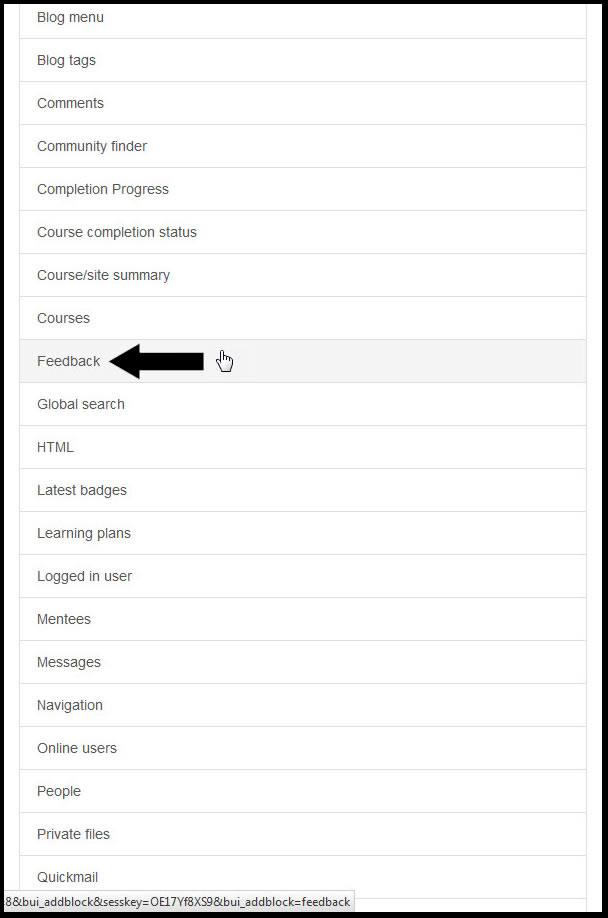The image size is (608, 918).
Task: Choose the Courses block
Action: point(303,318)
